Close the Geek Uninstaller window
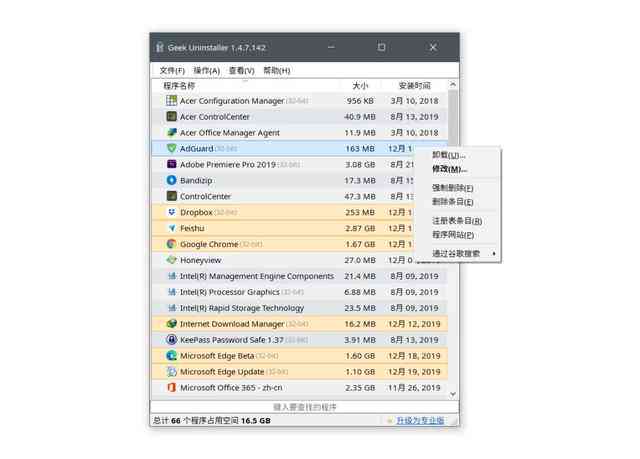 (x=433, y=47)
